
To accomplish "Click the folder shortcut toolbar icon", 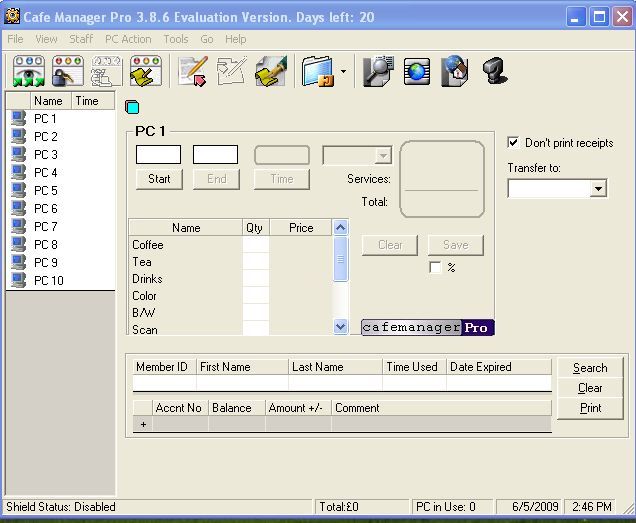I will tap(318, 71).
